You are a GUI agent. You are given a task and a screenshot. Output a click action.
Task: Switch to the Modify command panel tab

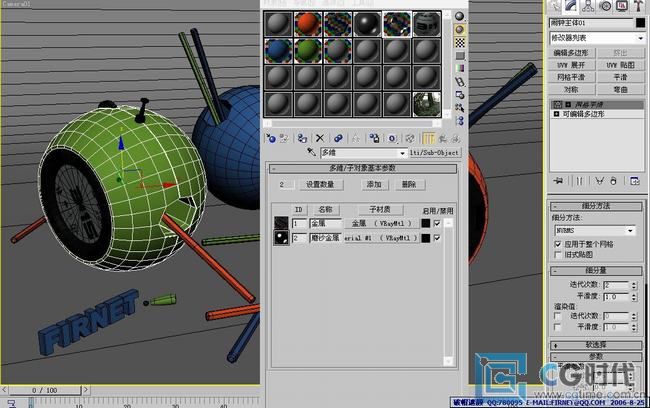point(572,6)
